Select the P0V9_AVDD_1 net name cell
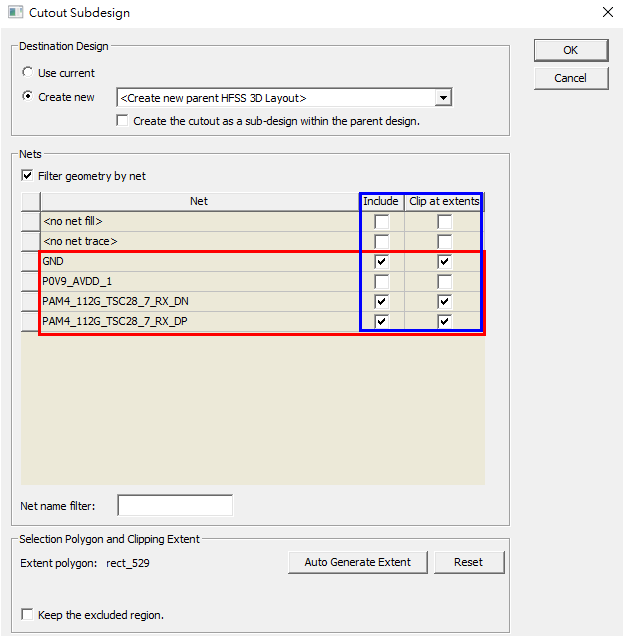Viewport: 626px width, 636px height. pos(199,281)
